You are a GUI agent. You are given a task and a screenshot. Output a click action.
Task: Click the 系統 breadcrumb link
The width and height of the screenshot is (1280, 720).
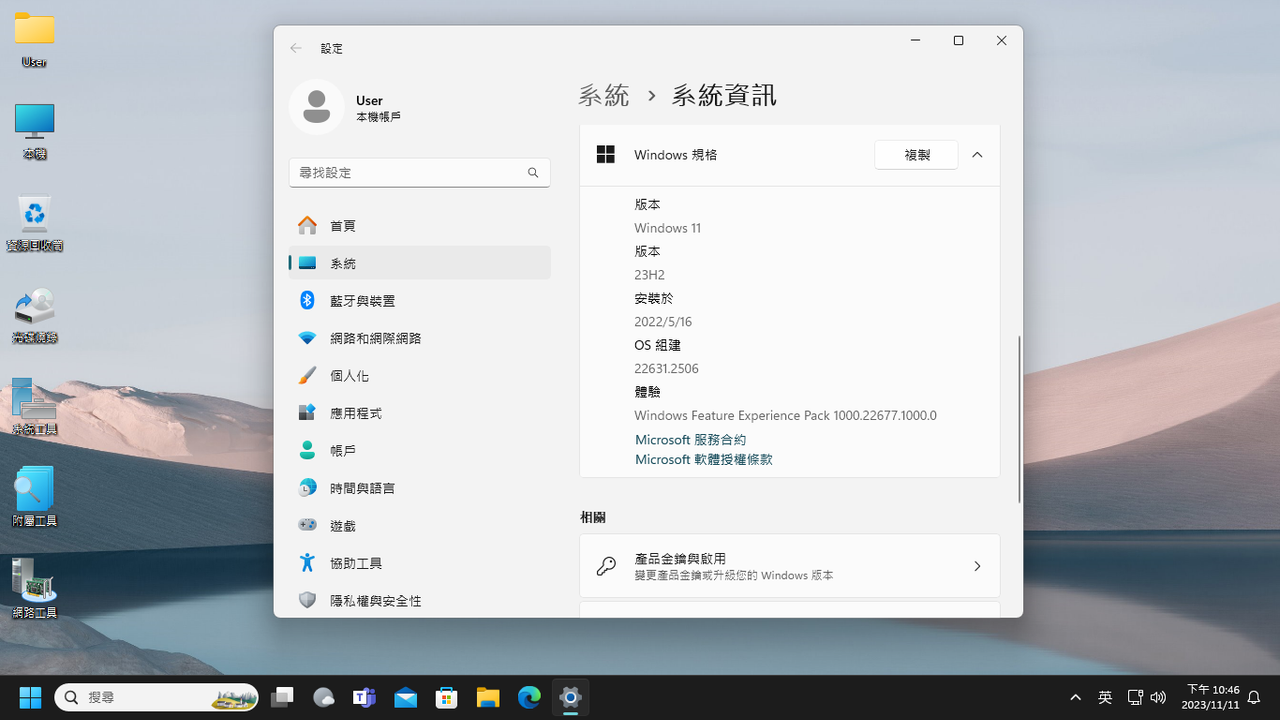[604, 96]
